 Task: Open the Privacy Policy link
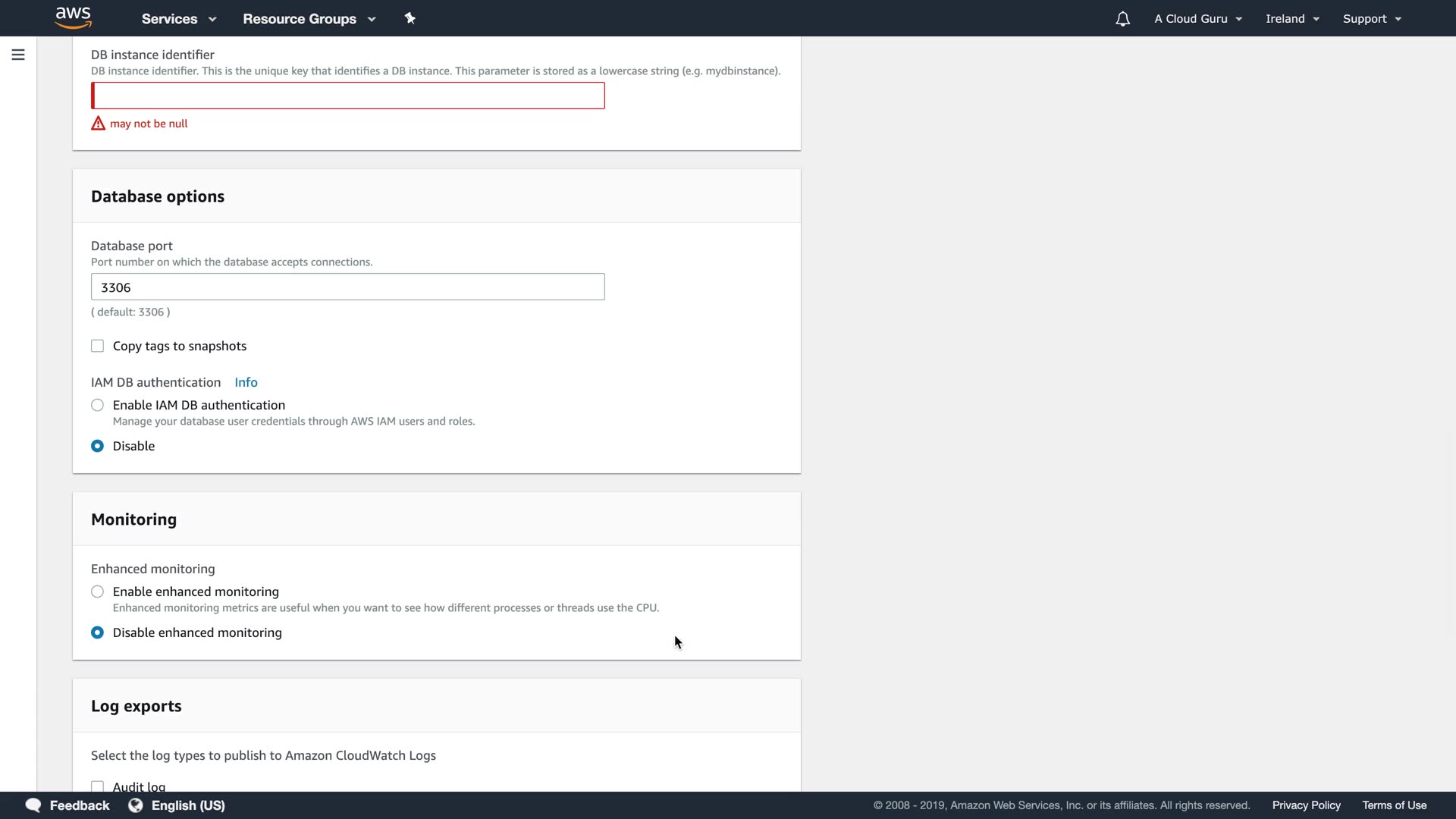tap(1306, 805)
